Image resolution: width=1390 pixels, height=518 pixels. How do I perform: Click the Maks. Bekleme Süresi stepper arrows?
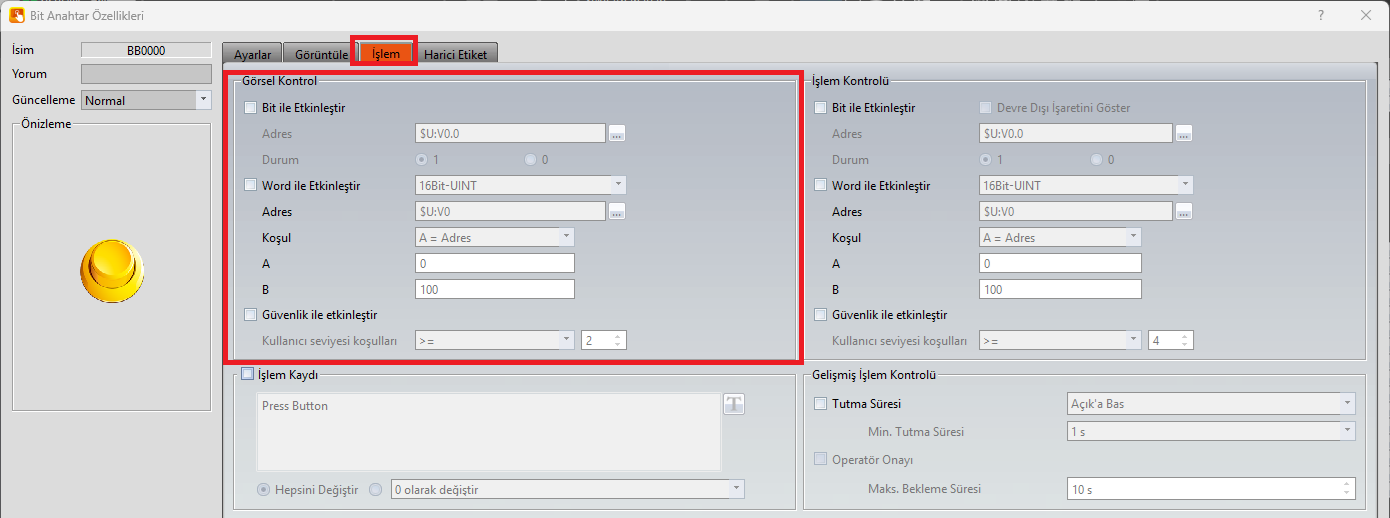tap(1348, 489)
